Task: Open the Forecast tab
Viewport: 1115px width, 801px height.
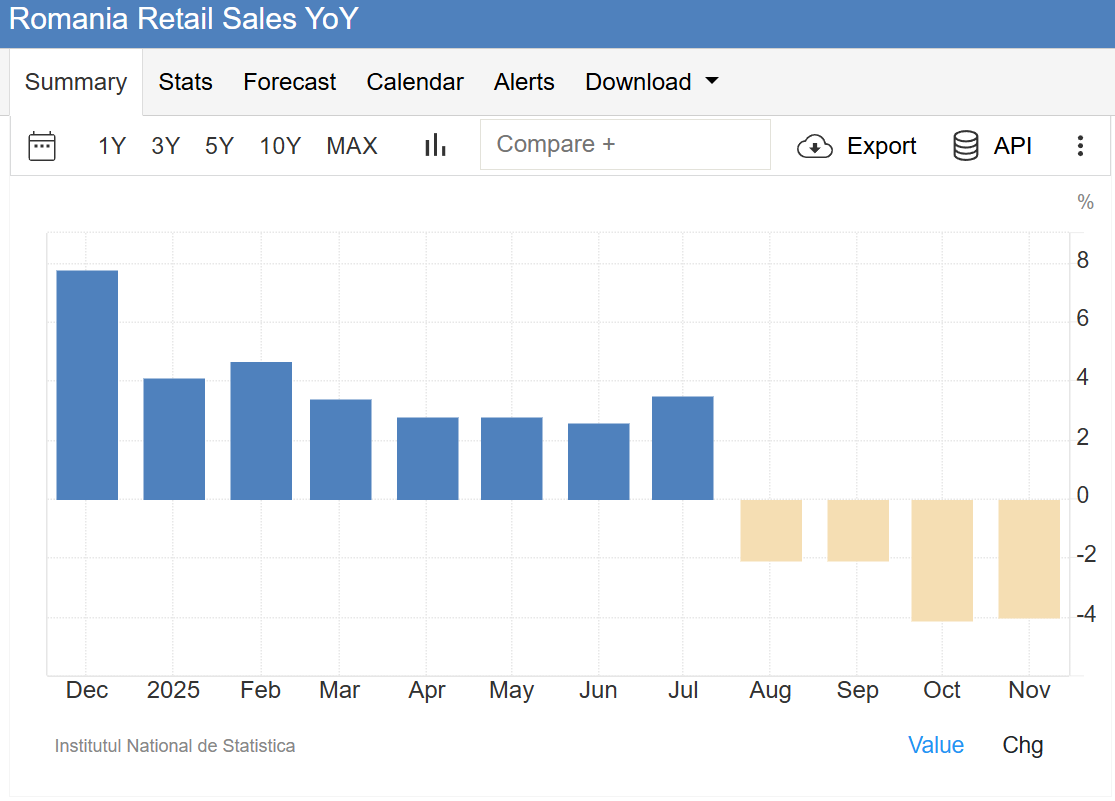Action: click(289, 82)
